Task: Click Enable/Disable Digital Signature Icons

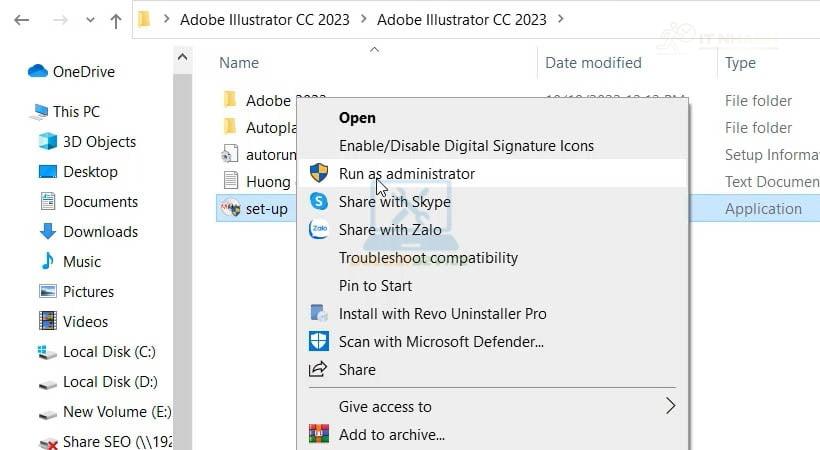Action: (x=466, y=145)
